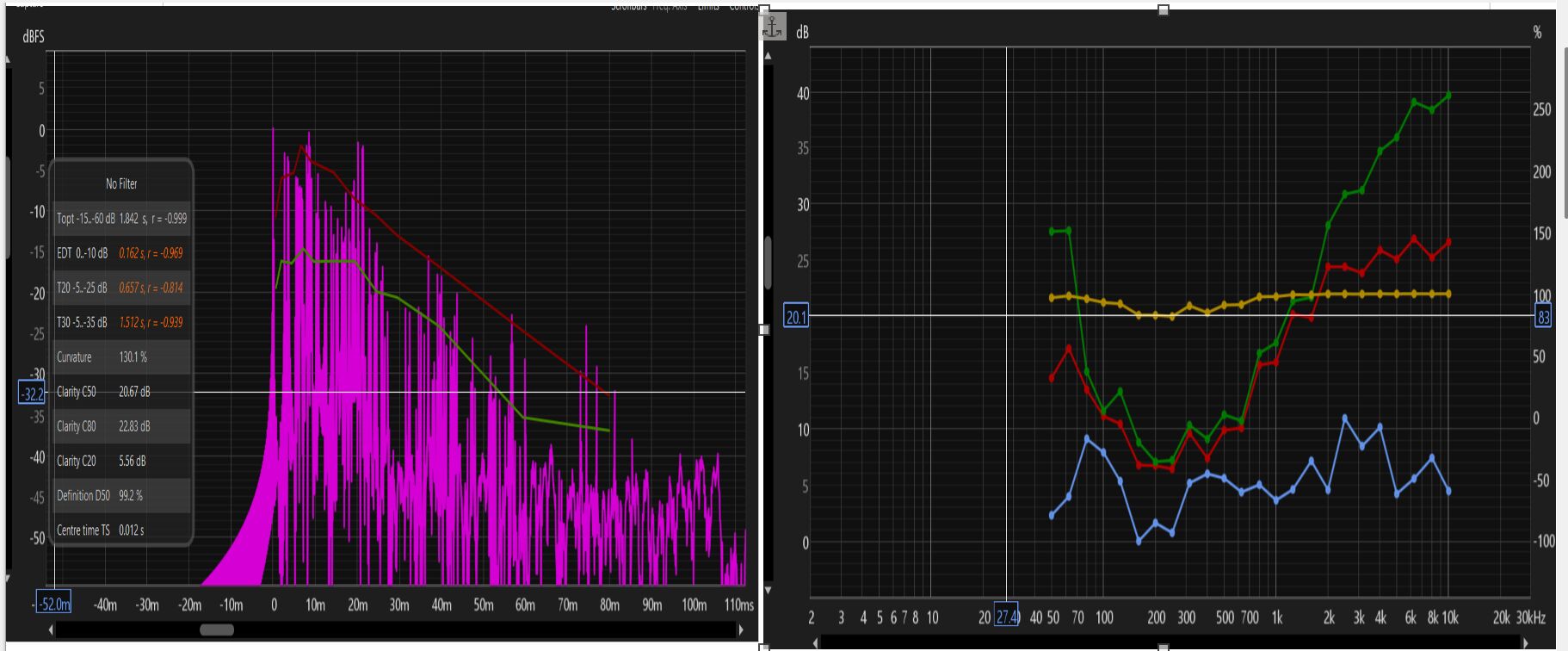Click up arrow beside the dB axis scrollbar
The width and height of the screenshot is (1568, 651).
pos(768,56)
